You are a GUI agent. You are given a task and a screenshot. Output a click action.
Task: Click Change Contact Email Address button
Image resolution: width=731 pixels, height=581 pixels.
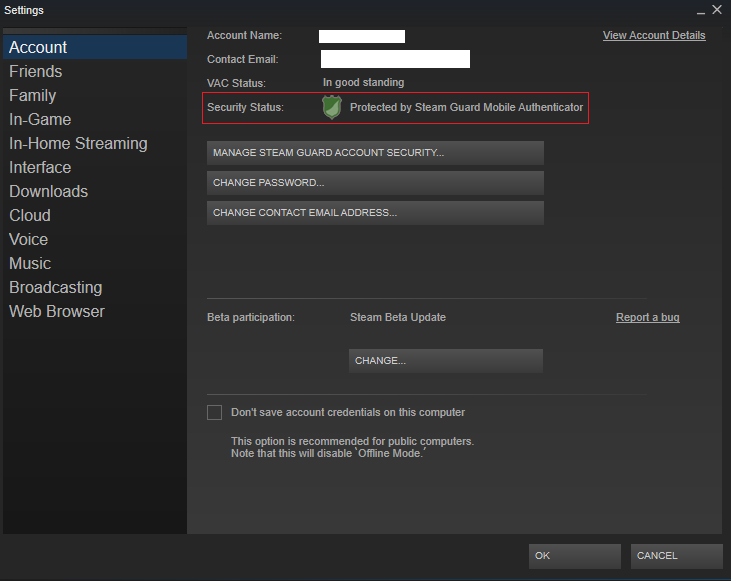click(375, 213)
